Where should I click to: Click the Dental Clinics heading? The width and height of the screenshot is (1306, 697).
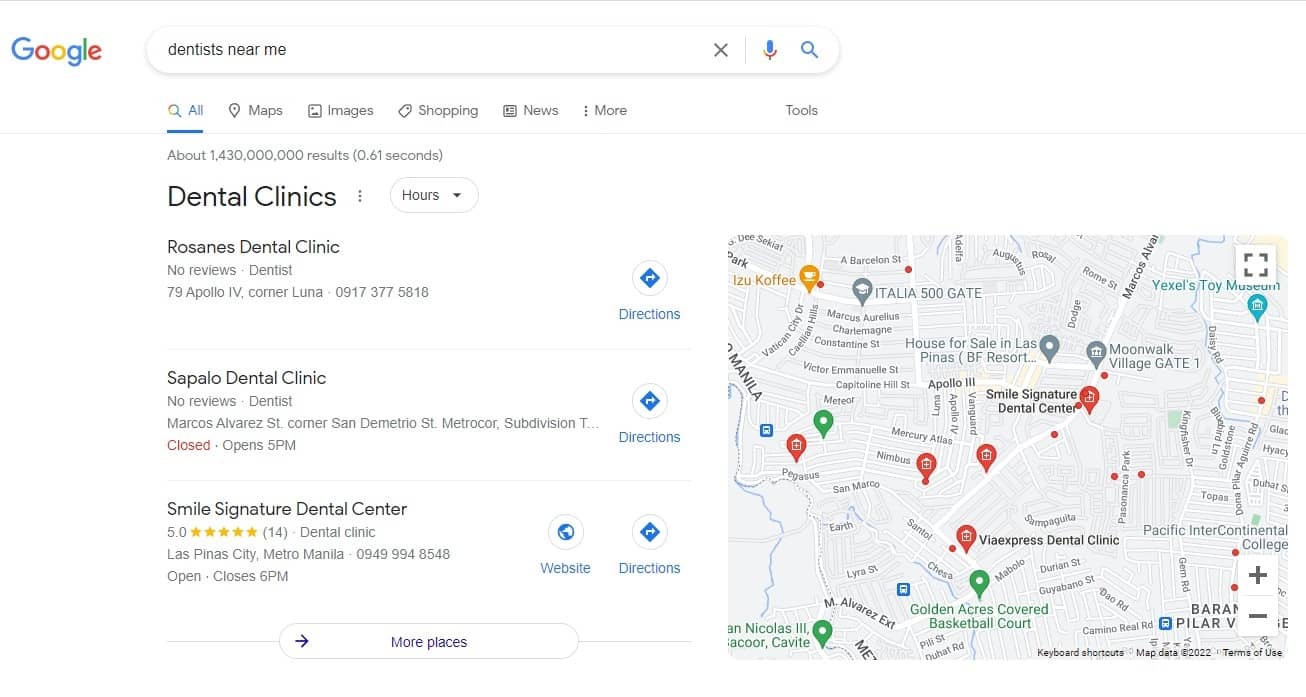252,196
